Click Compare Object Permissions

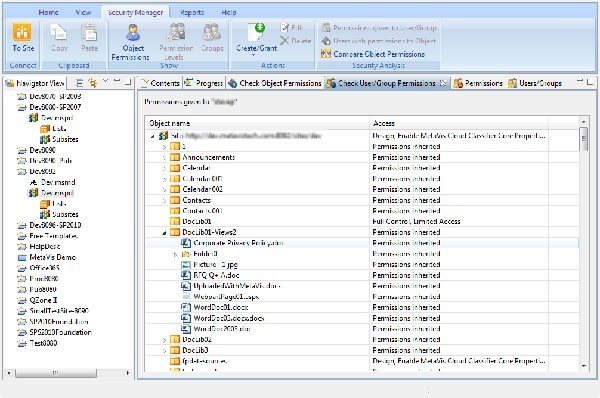pos(373,54)
